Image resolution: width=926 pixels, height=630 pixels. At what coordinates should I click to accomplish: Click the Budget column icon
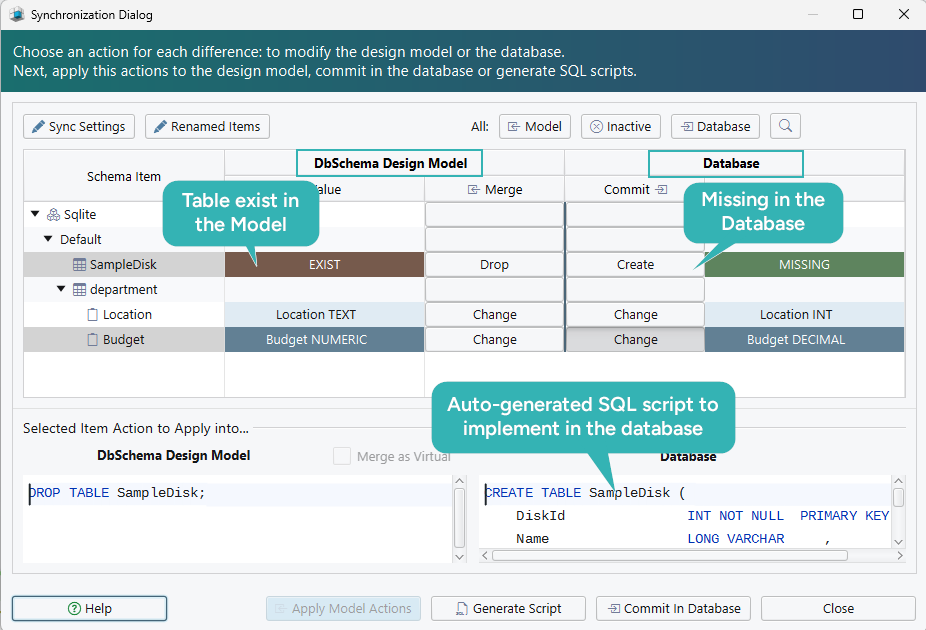[x=92, y=340]
